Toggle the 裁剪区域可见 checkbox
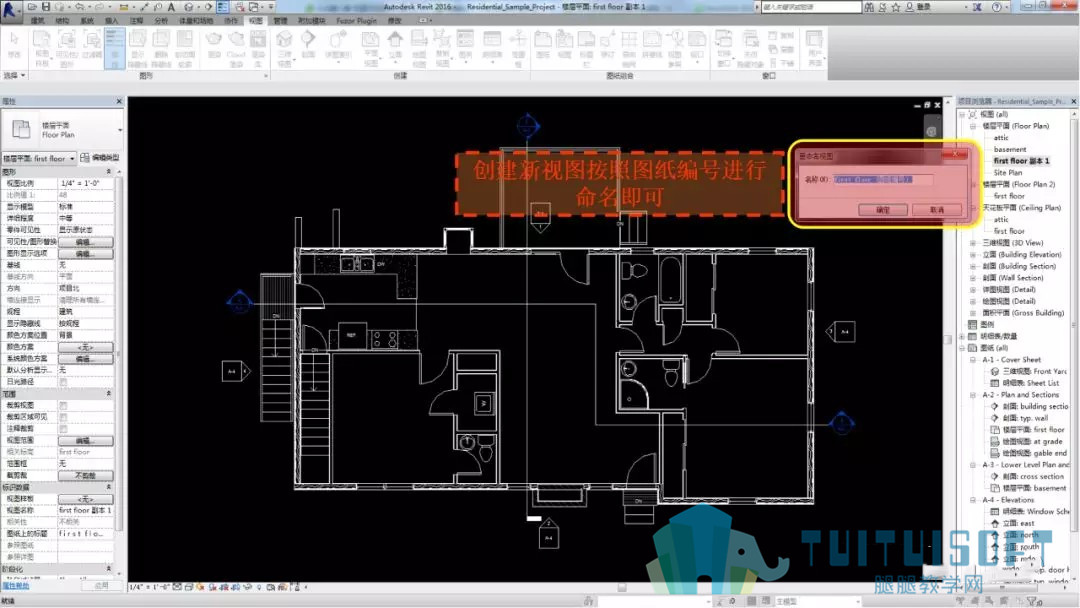This screenshot has height=608, width=1080. pyautogui.click(x=63, y=417)
